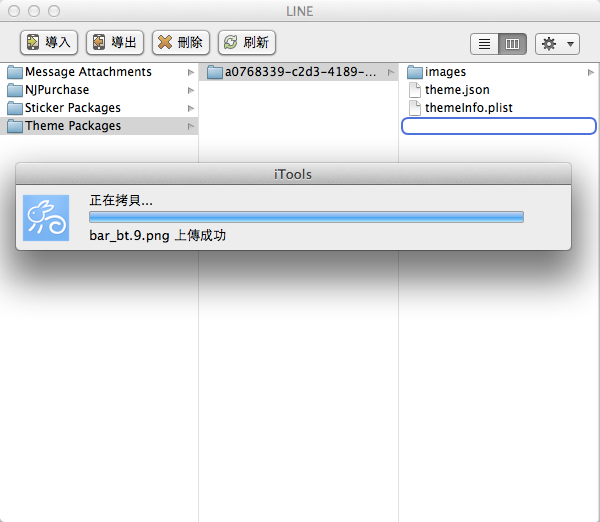This screenshot has width=600, height=522.
Task: Close the LINE window
Action: pyautogui.click(x=14, y=11)
